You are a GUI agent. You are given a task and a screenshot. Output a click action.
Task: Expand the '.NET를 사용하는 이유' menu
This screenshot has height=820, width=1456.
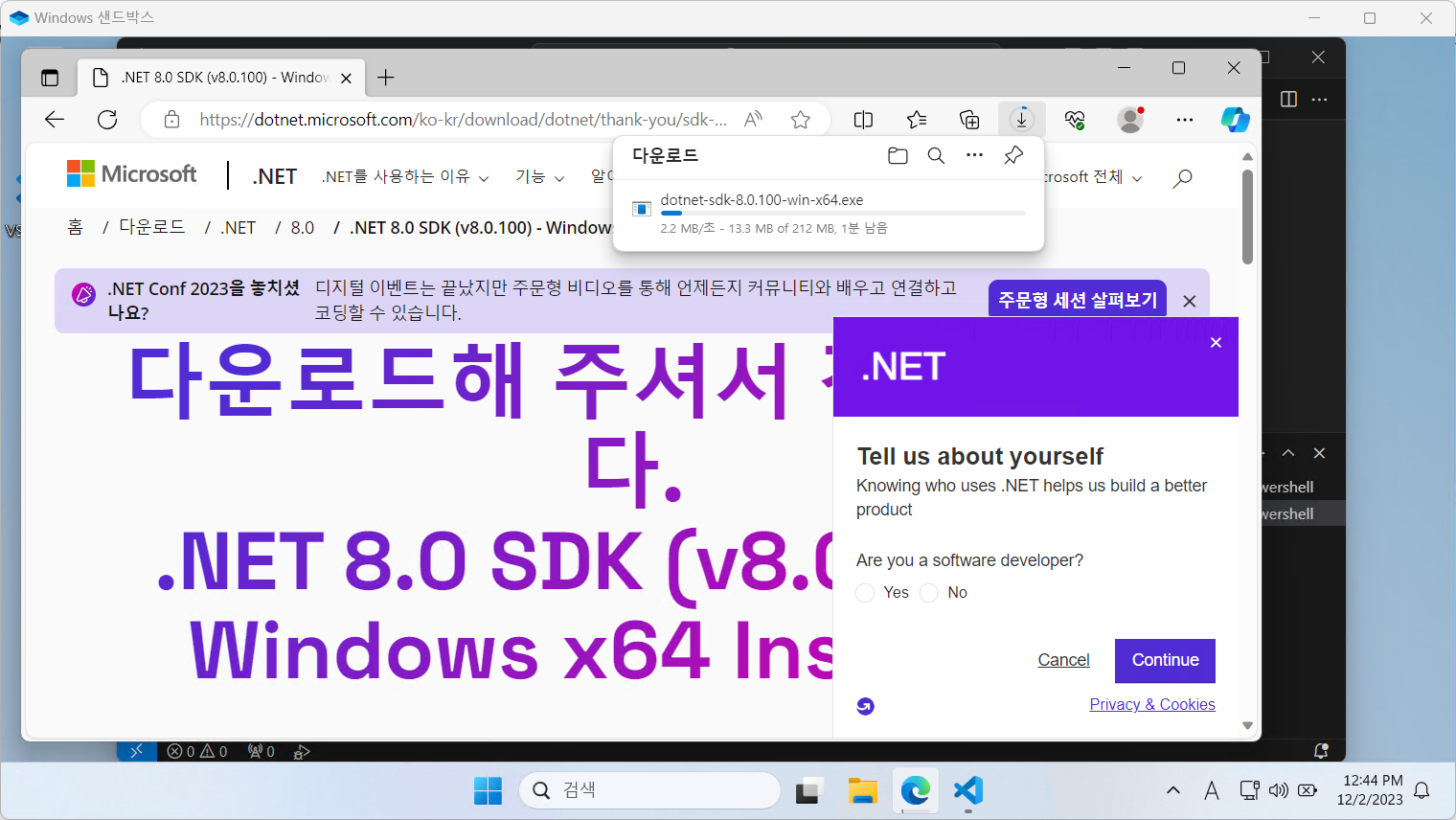(x=405, y=177)
